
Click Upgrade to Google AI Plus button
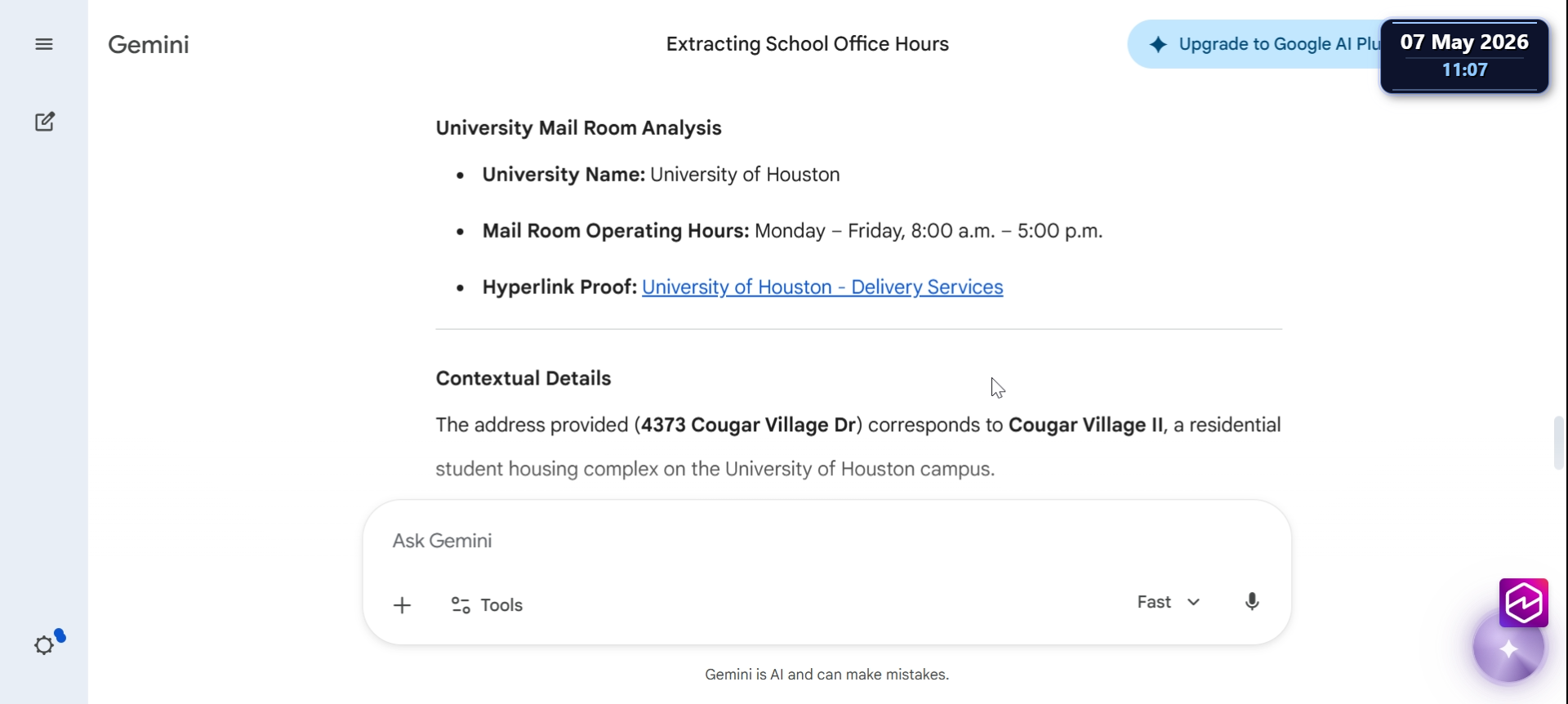(x=1255, y=44)
